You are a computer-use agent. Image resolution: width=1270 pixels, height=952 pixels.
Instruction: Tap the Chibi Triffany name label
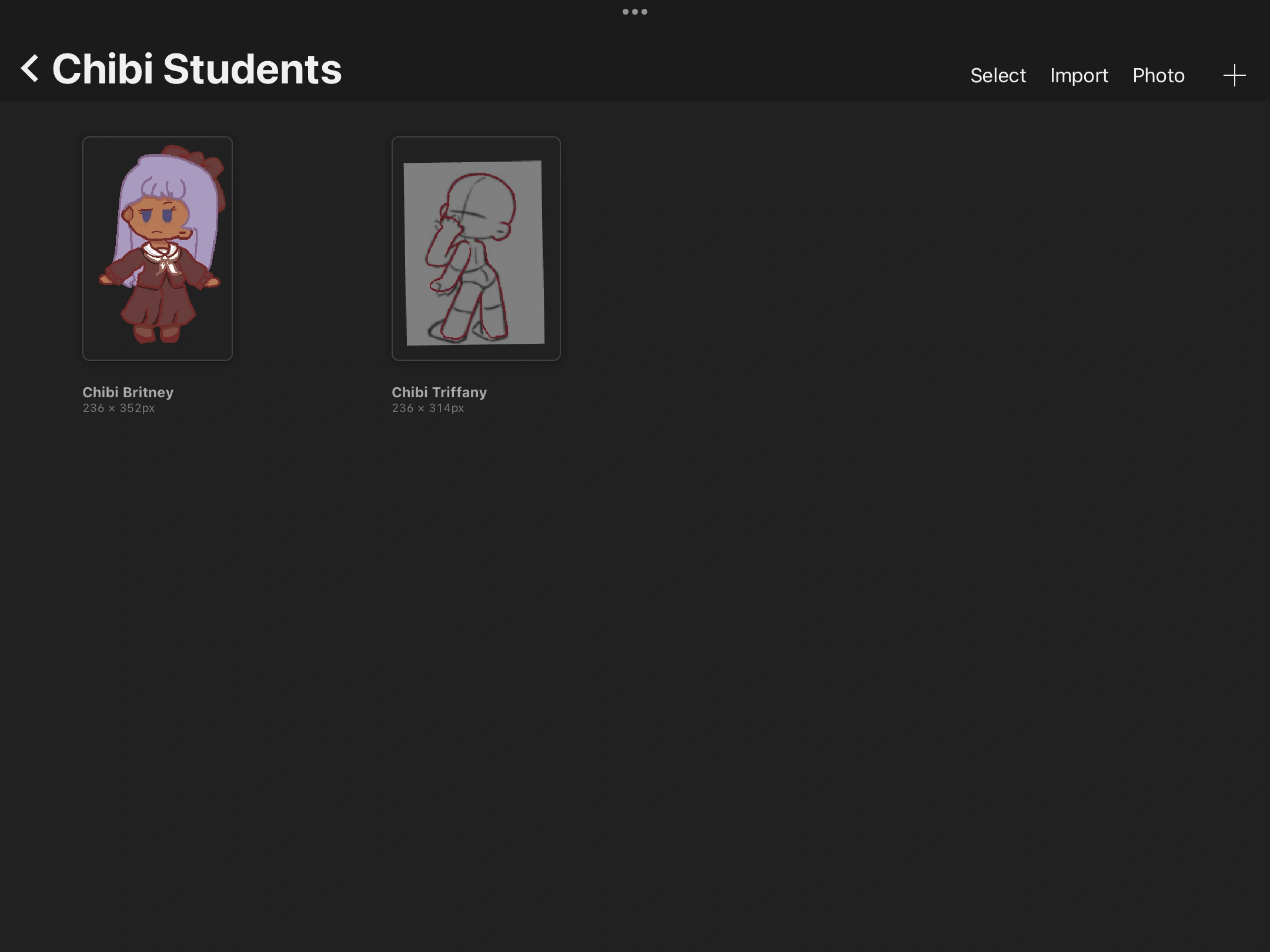coord(439,392)
